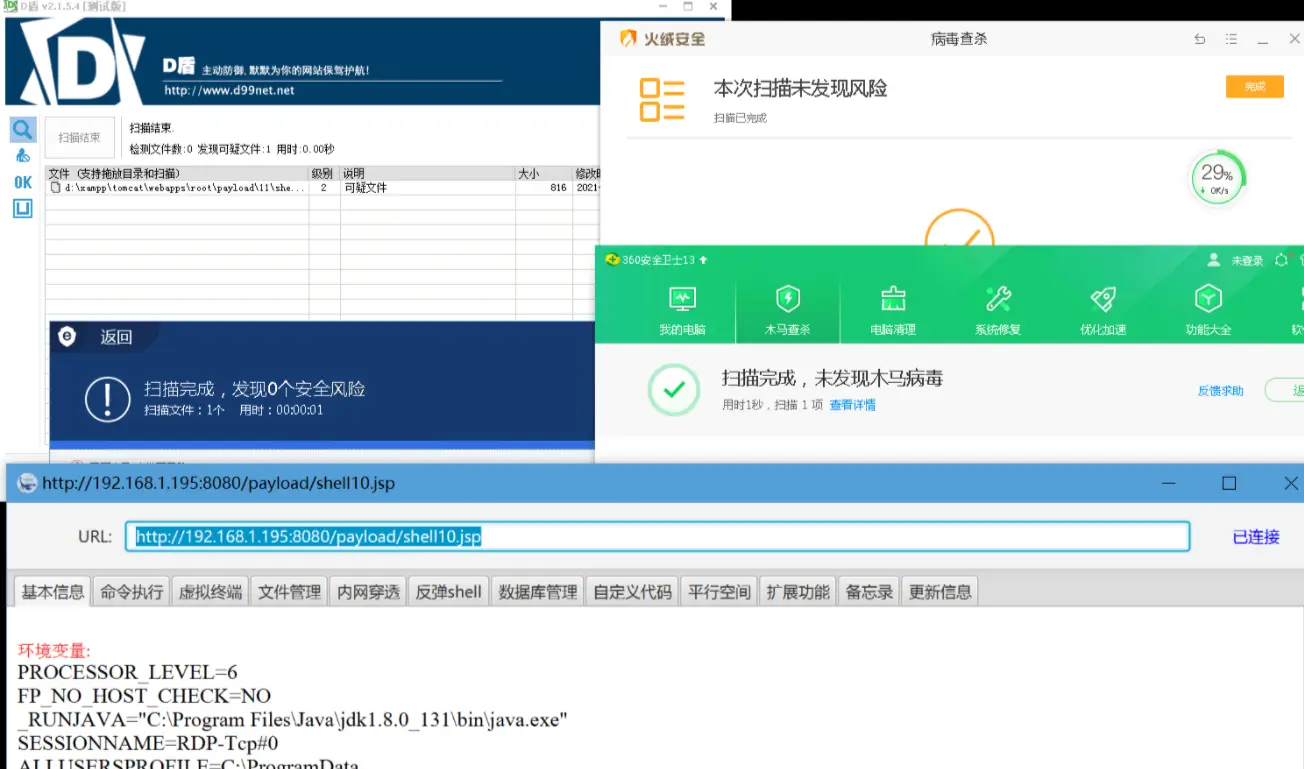Open the 文件管理 tab
Screen dimensions: 1304x769
click(x=290, y=592)
